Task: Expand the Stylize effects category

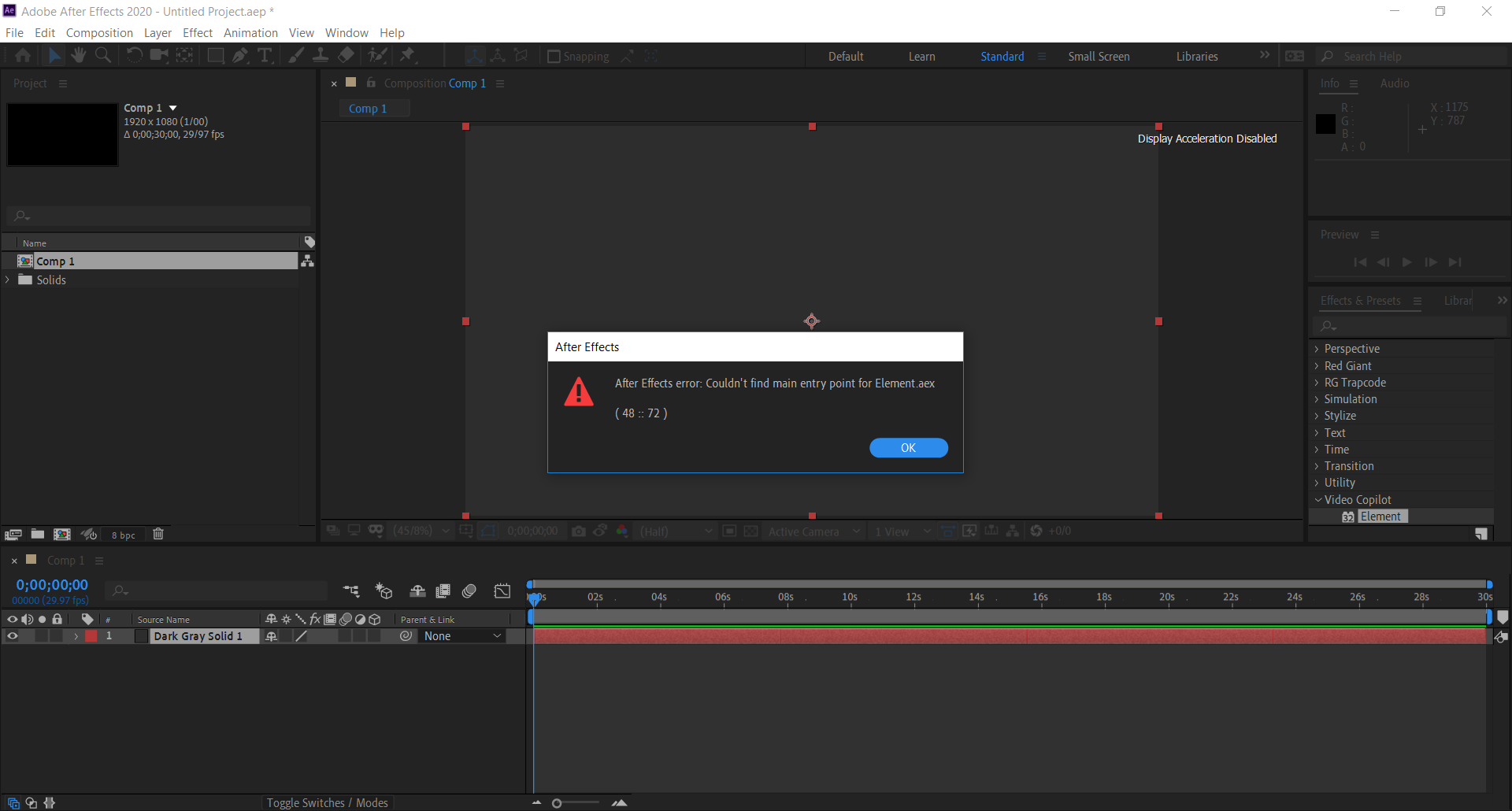Action: pos(1316,416)
